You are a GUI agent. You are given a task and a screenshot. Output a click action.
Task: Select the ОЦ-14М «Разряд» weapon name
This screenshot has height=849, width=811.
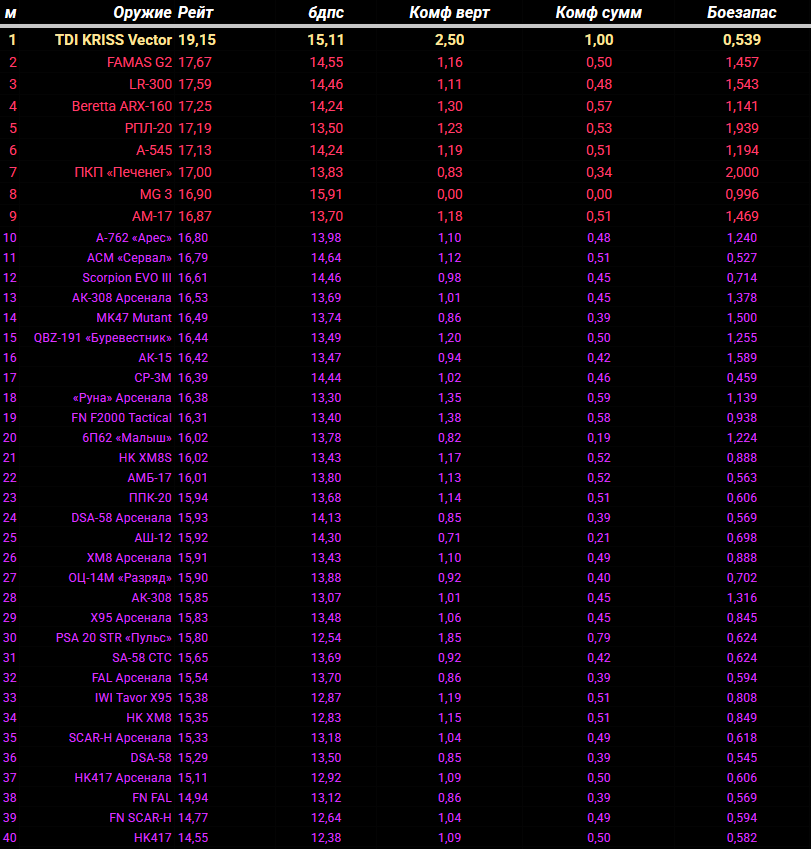120,578
